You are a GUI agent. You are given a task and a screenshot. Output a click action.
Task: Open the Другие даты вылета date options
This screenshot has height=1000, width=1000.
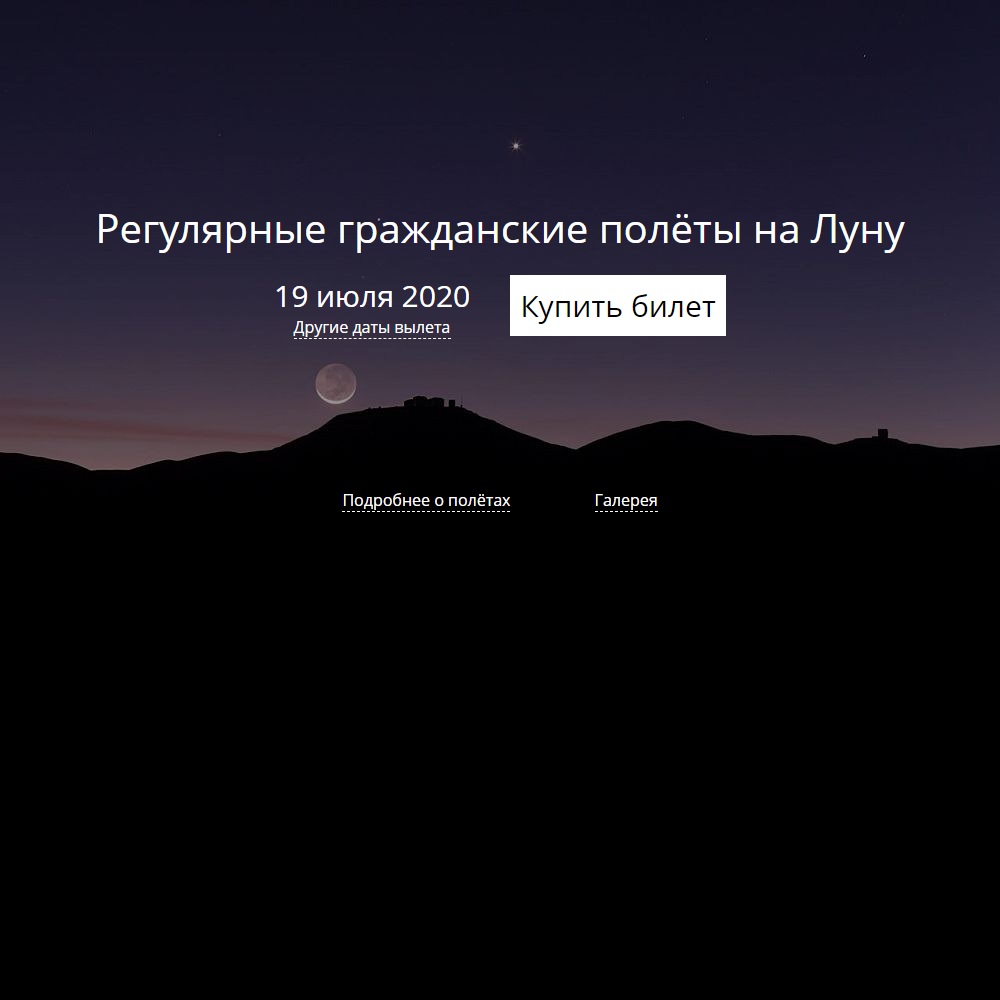tap(371, 328)
